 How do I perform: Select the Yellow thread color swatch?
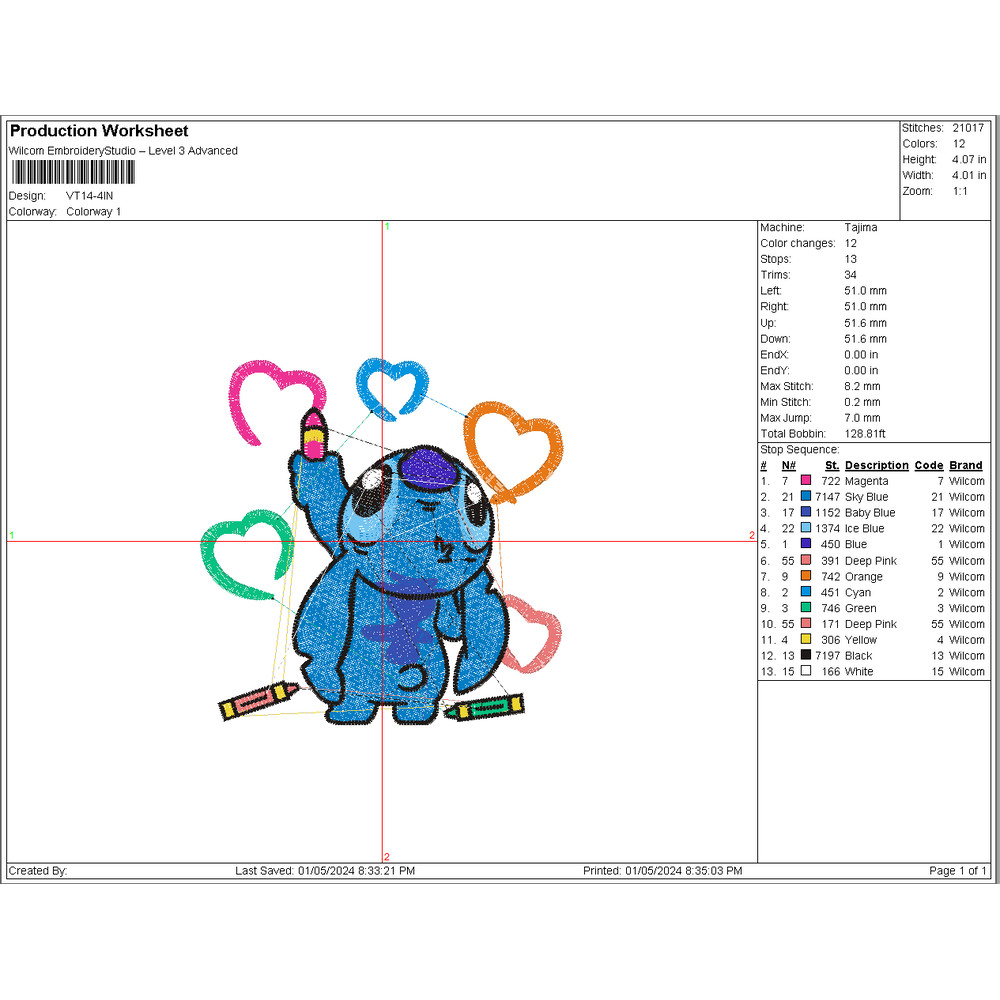click(x=805, y=640)
